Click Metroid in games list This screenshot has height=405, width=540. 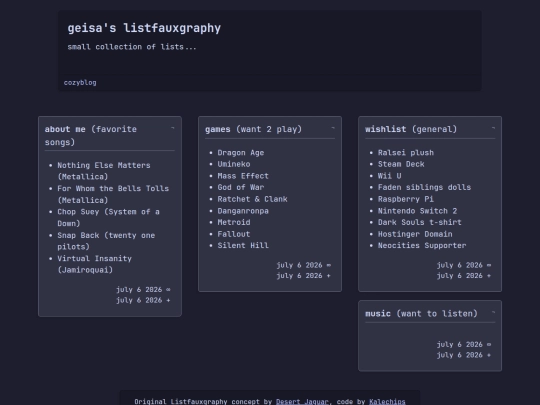tap(234, 222)
